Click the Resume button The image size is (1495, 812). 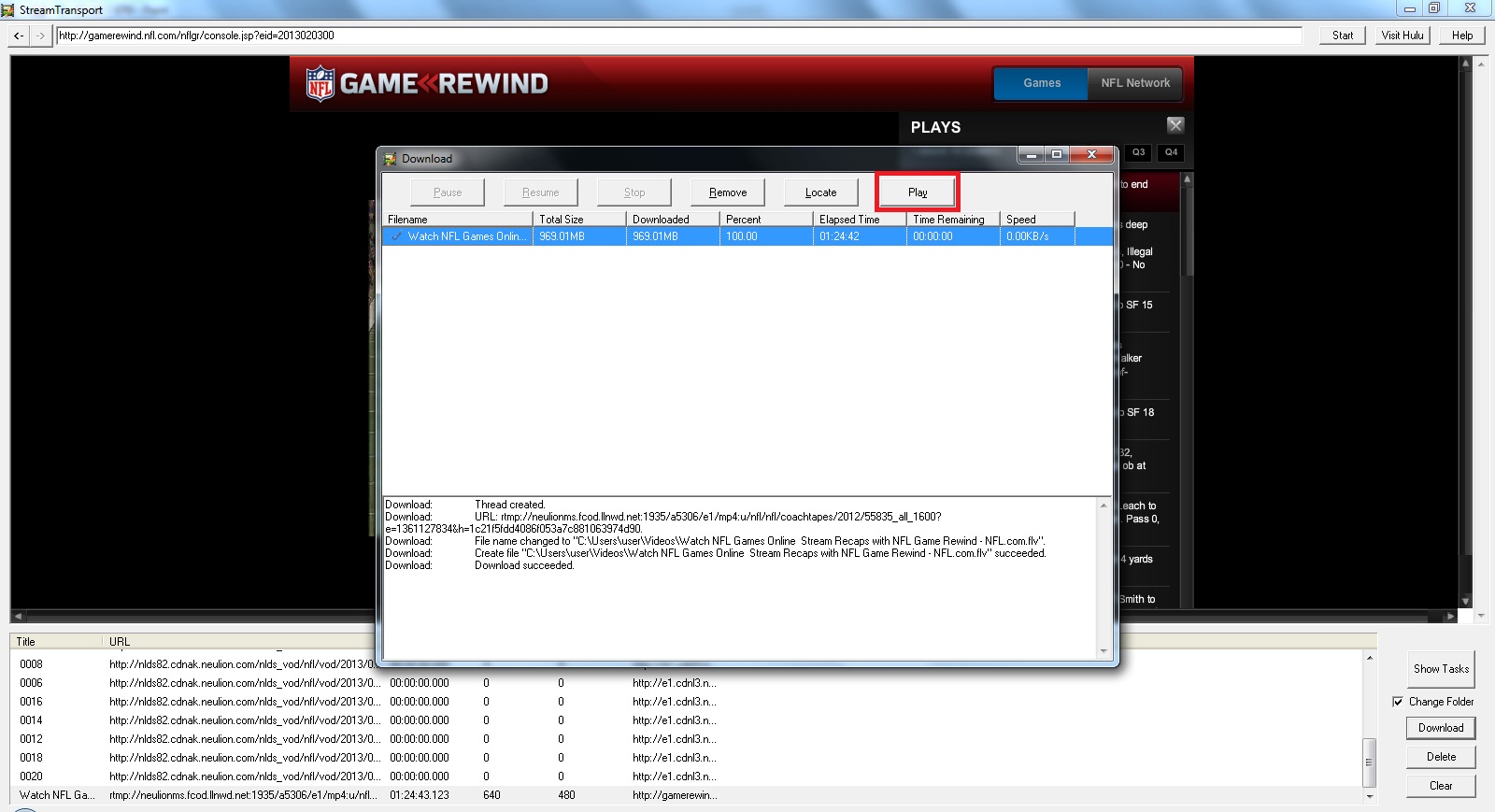pyautogui.click(x=541, y=192)
